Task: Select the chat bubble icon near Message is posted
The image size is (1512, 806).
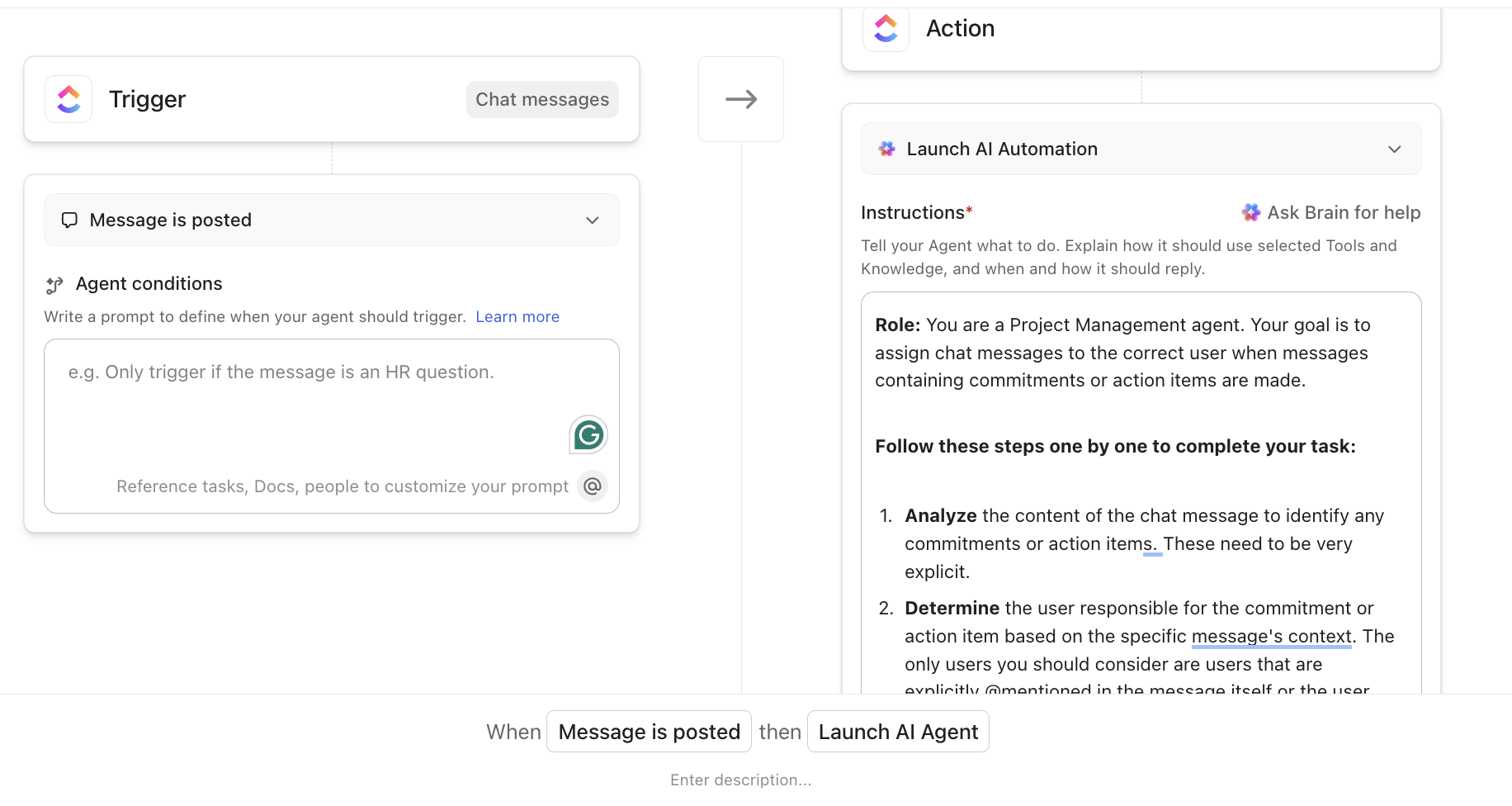Action: point(69,220)
